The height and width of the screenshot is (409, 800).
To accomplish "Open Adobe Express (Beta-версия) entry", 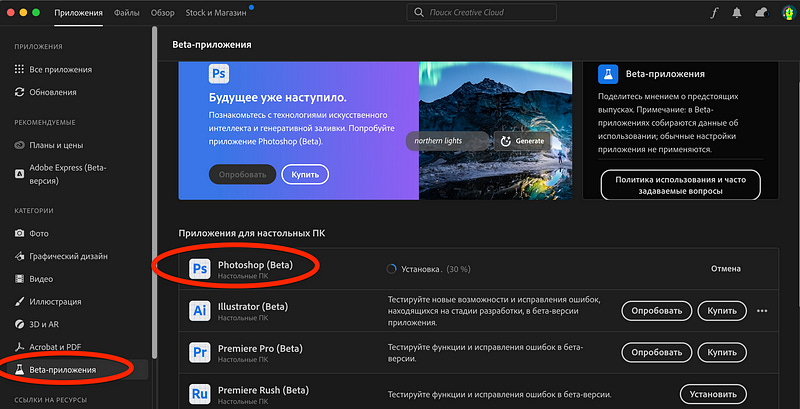I will (x=68, y=174).
